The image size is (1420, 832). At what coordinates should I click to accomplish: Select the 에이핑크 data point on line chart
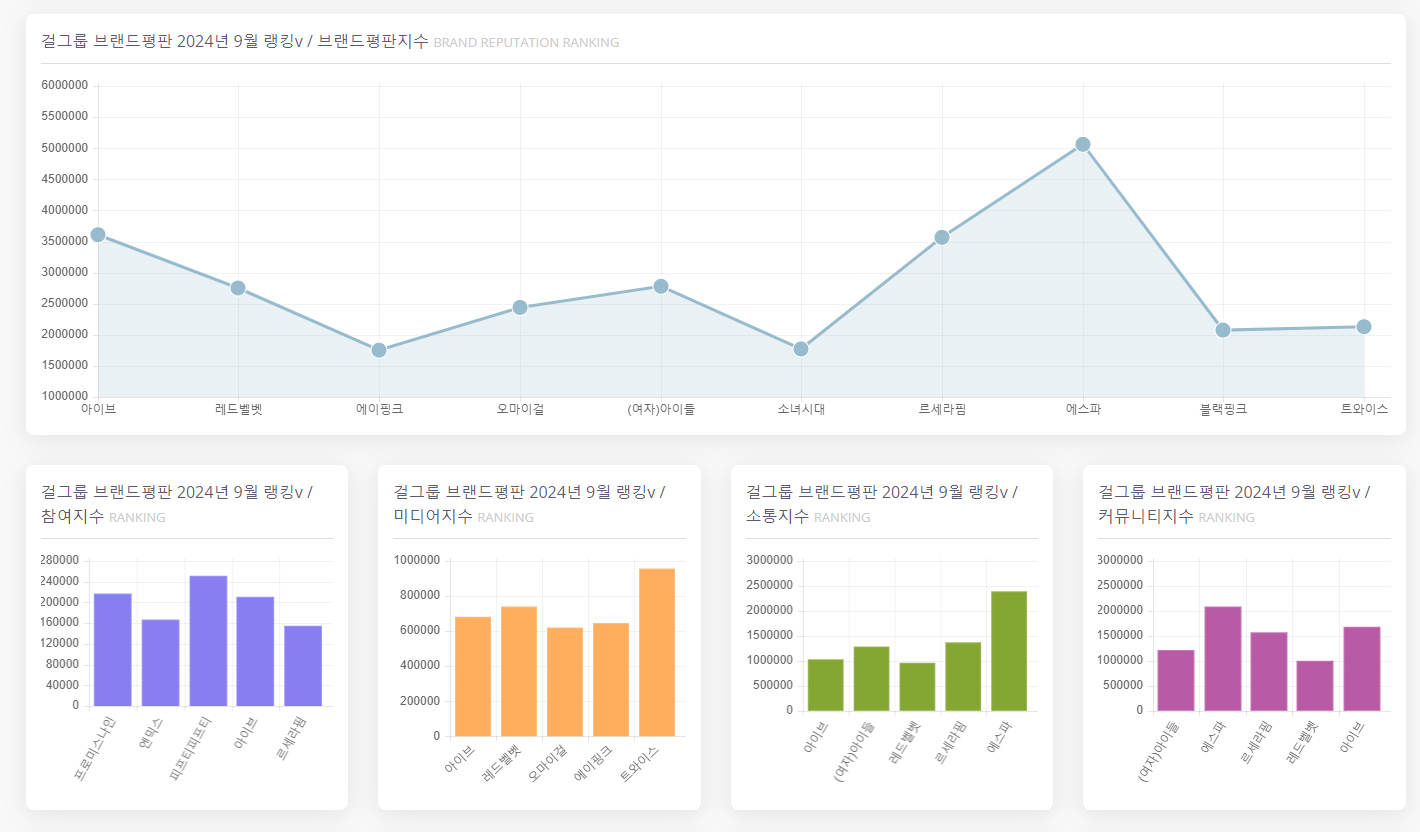pos(379,350)
